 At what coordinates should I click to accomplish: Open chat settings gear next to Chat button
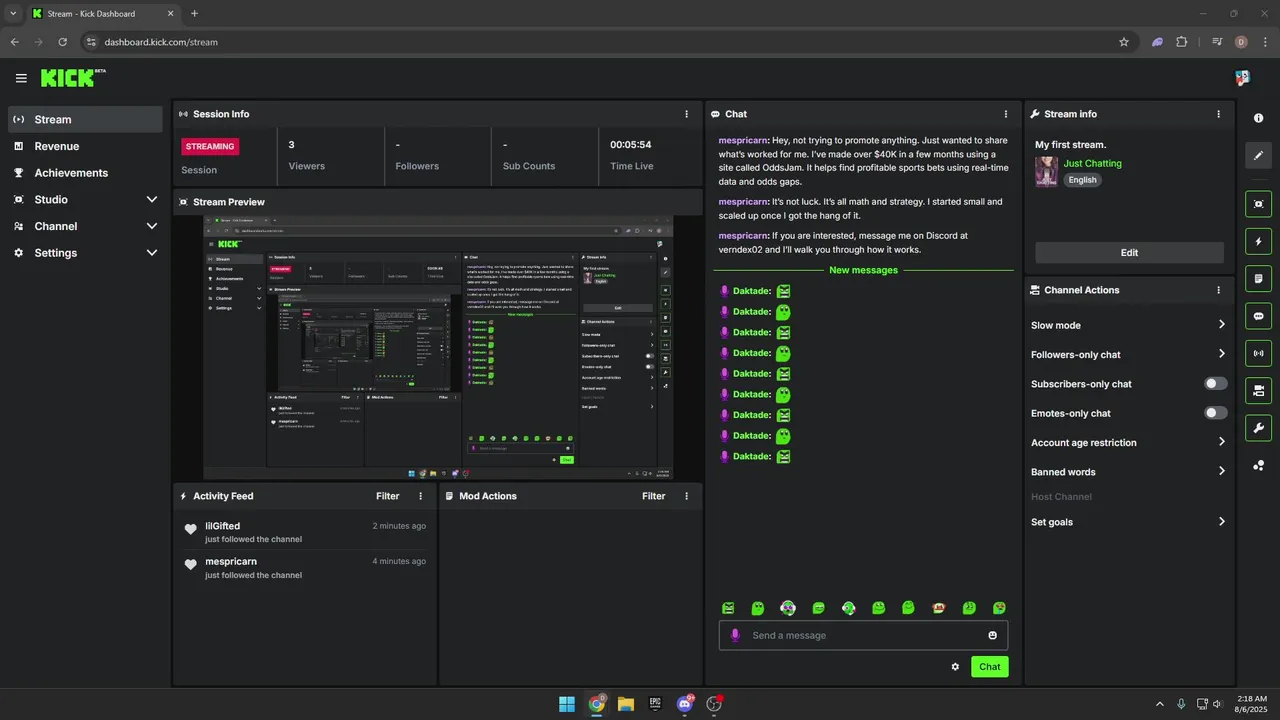(x=955, y=667)
